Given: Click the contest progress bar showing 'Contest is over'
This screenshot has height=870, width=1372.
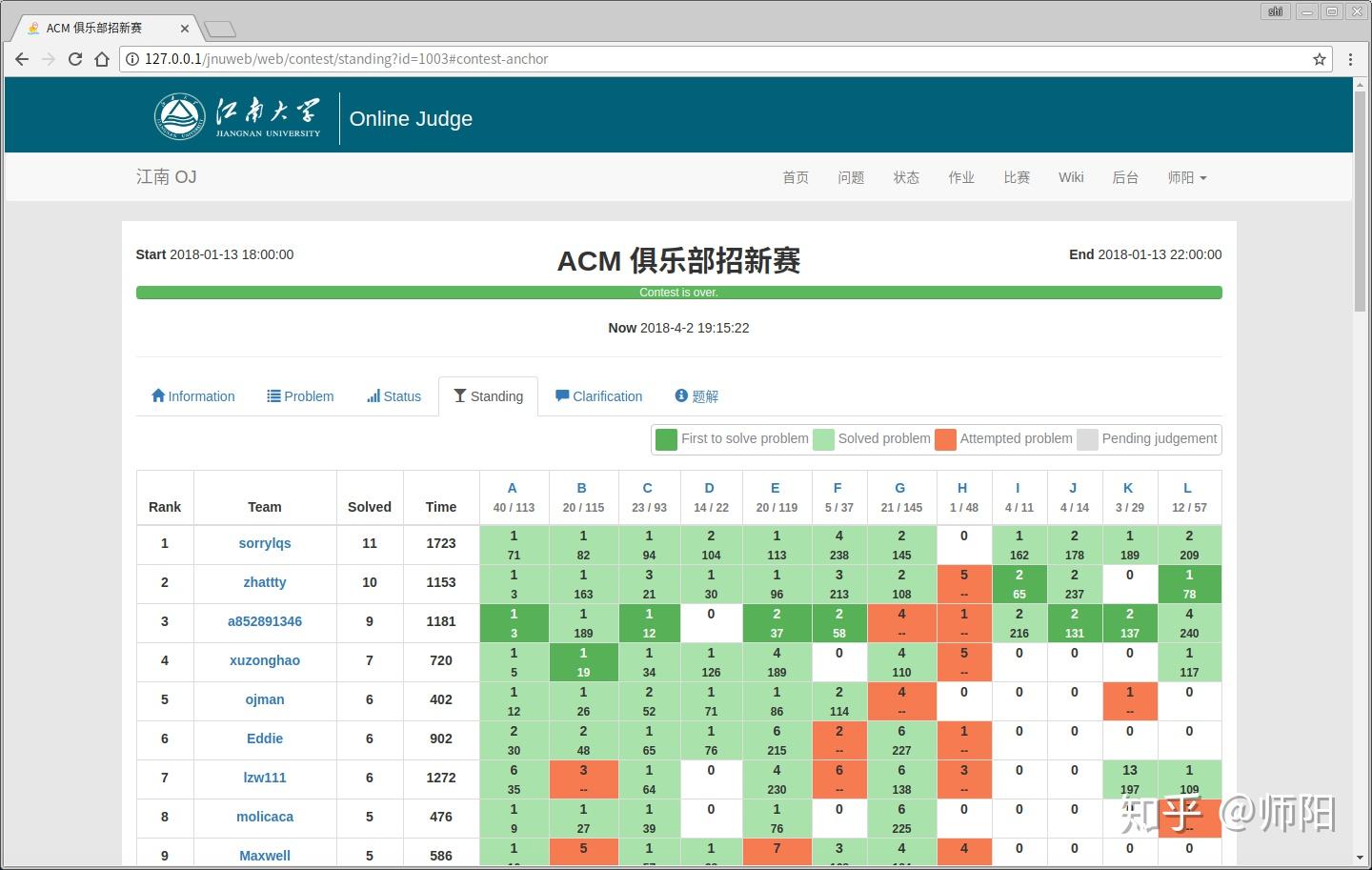Looking at the screenshot, I should click(x=678, y=292).
